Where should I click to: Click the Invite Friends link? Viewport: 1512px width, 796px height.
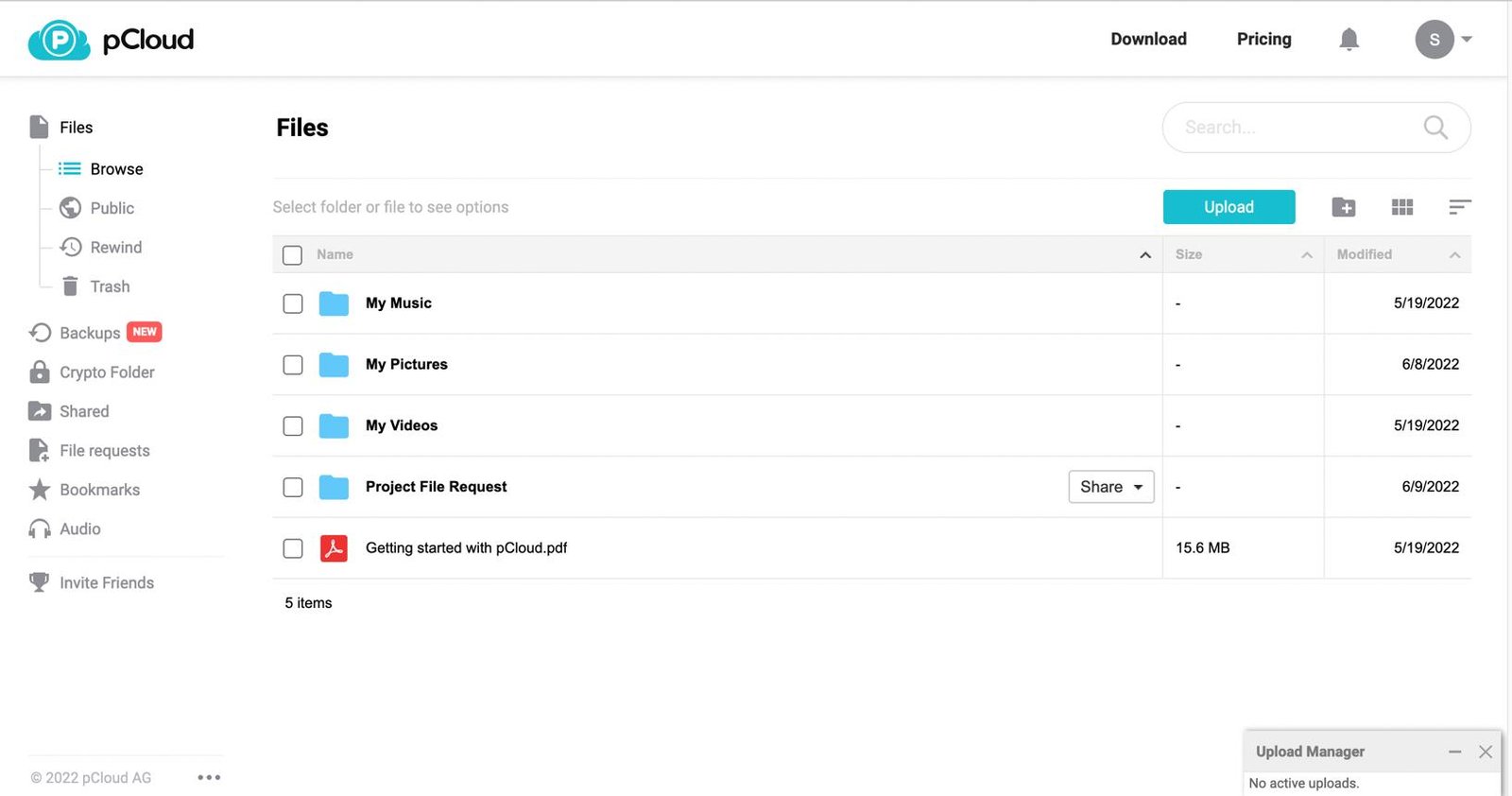(107, 583)
